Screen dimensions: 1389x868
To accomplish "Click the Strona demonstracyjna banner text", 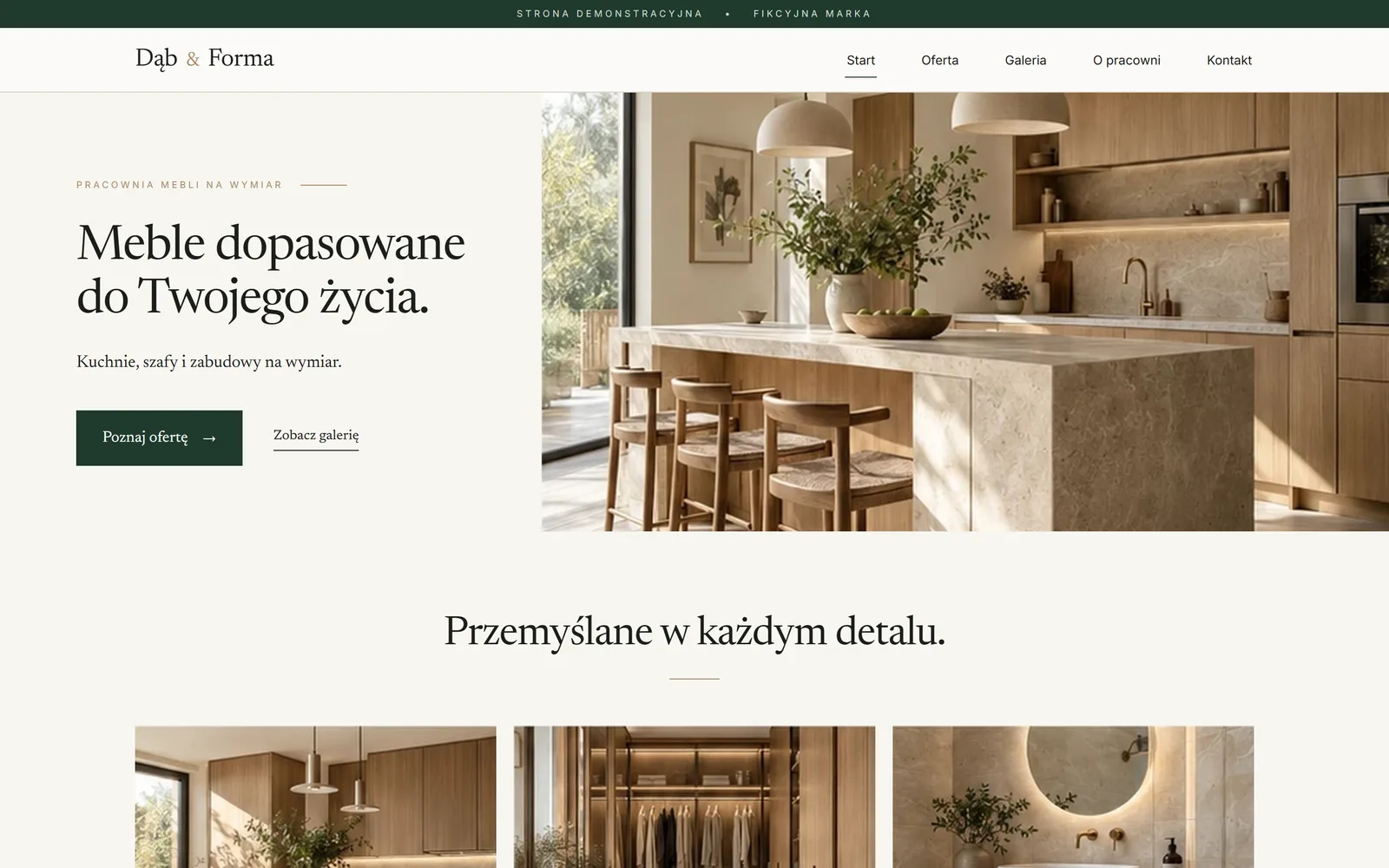I will coord(609,14).
